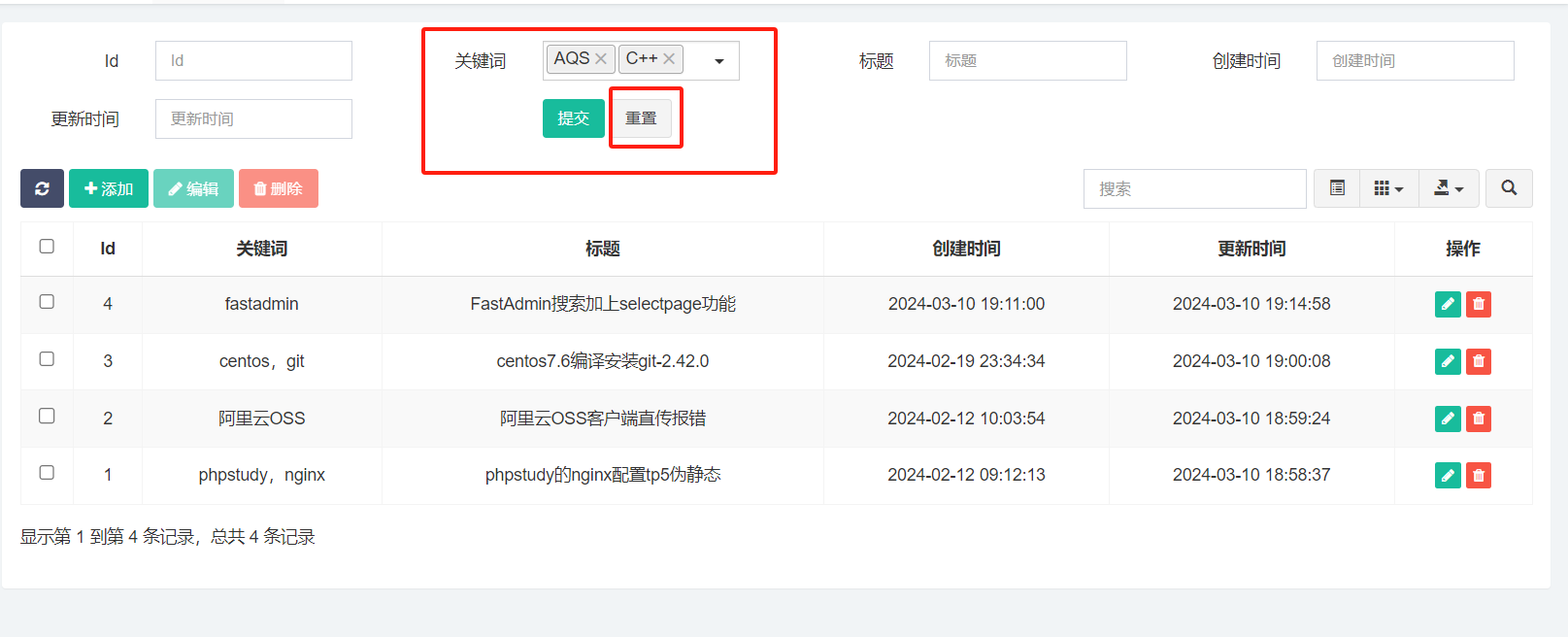Edit the centos, git row
This screenshot has width=1568, height=637.
tap(1448, 361)
